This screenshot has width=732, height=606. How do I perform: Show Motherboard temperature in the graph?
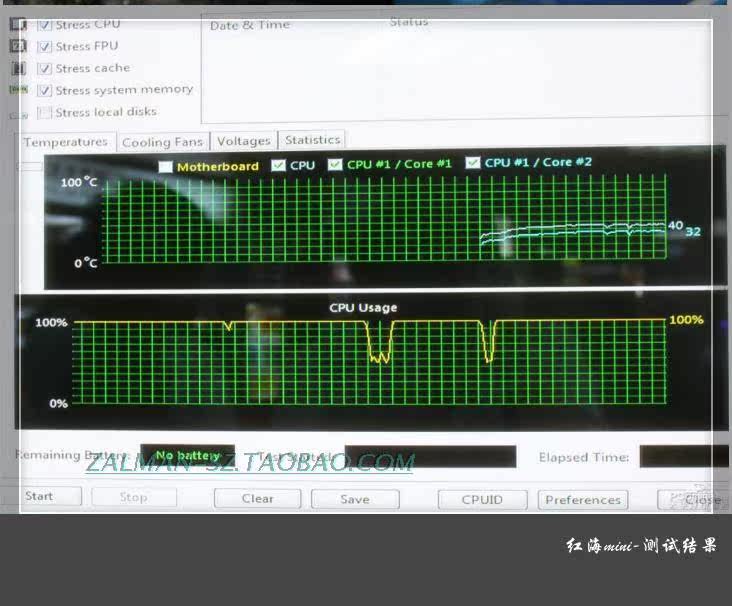pos(166,167)
